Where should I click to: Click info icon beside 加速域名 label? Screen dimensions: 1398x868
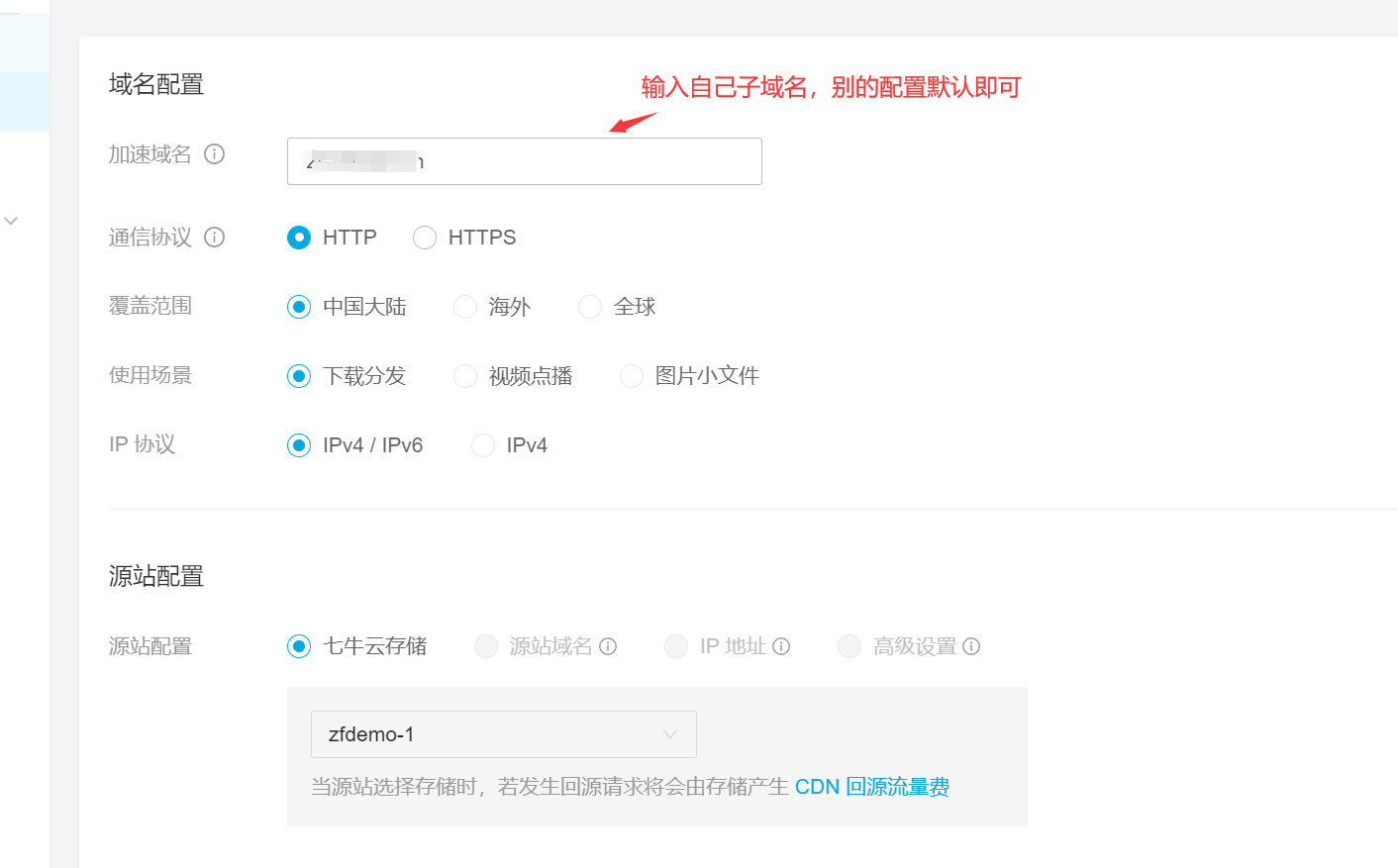point(214,154)
